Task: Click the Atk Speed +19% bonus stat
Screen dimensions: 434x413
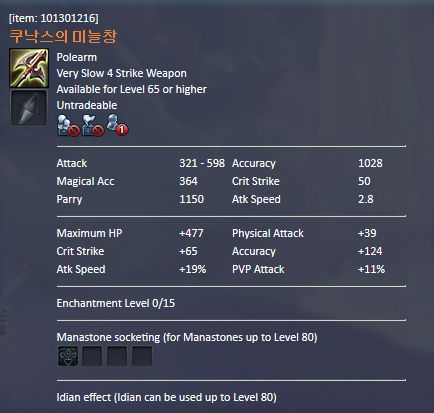Action: tap(131, 269)
